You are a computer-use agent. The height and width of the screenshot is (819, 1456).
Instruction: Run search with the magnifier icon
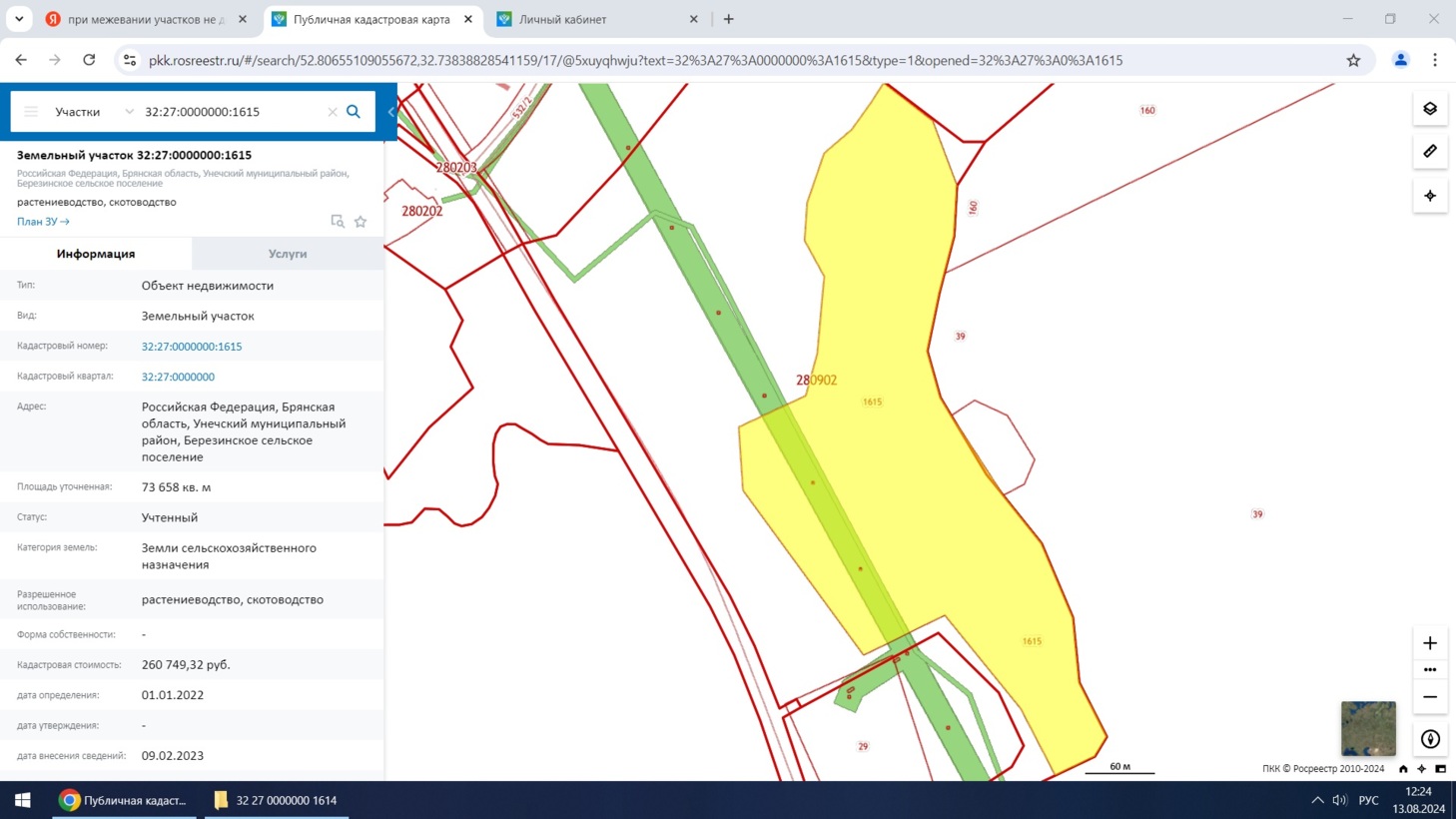click(354, 112)
